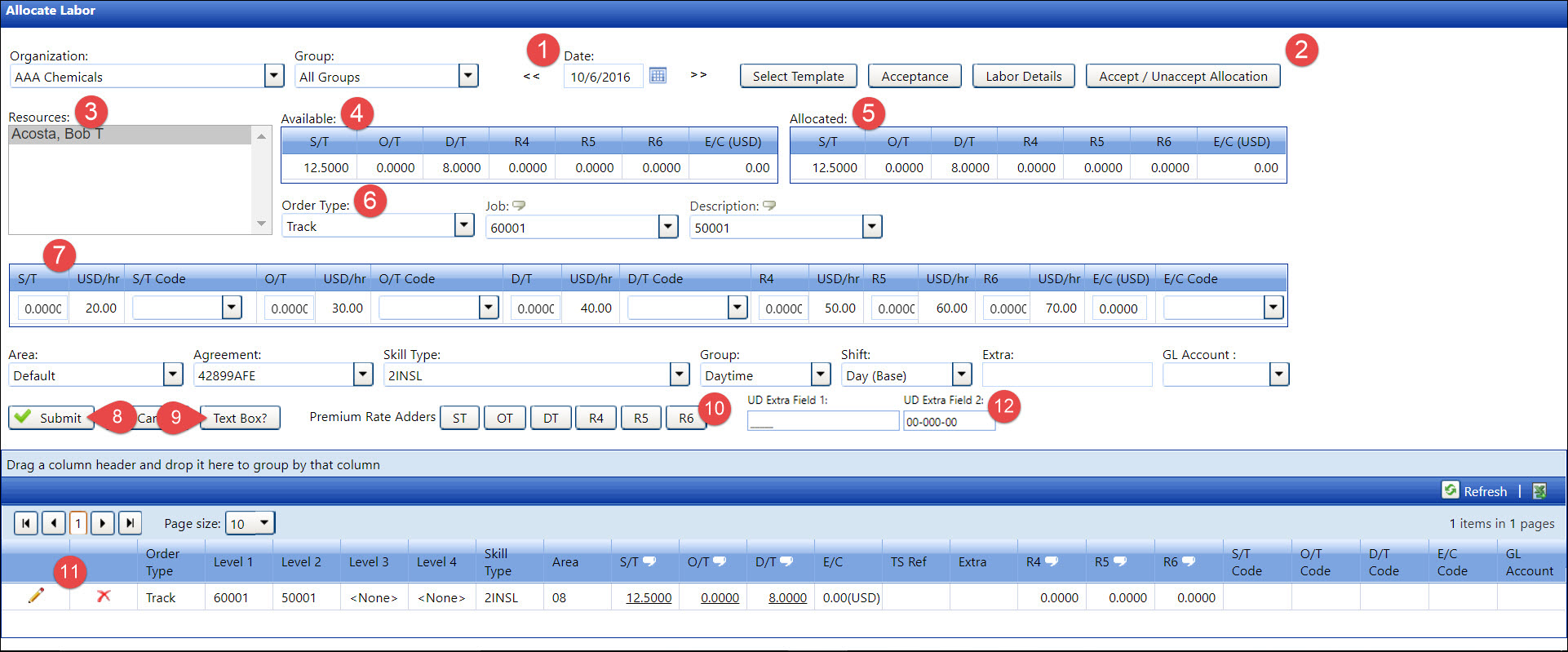Open the Date calendar picker icon
The image size is (1568, 652).
tap(658, 76)
